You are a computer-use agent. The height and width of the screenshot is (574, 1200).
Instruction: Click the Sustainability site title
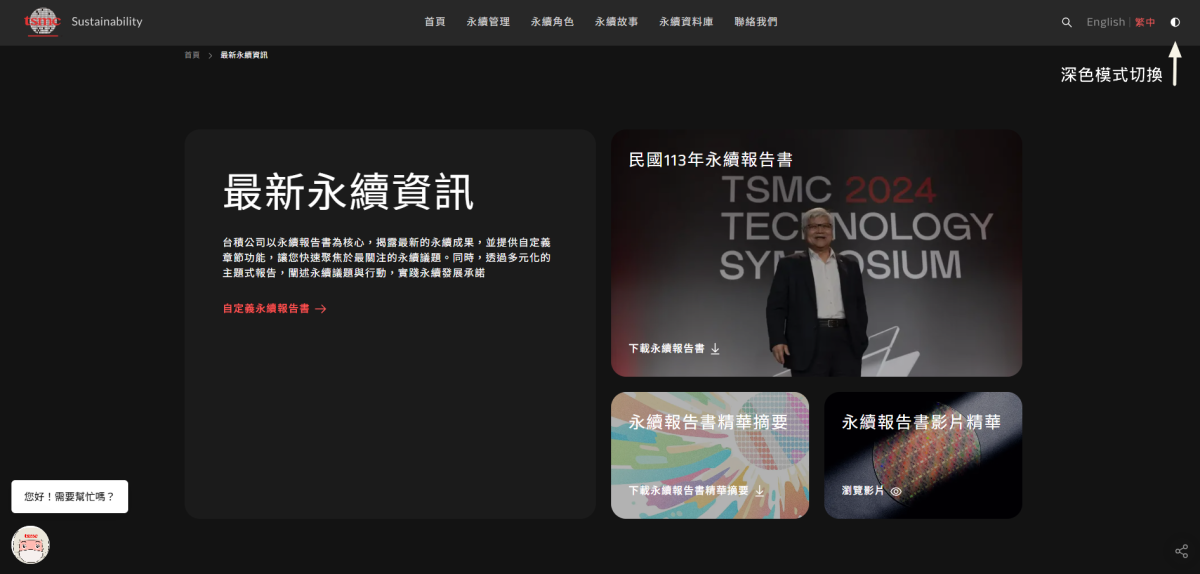pyautogui.click(x=107, y=22)
